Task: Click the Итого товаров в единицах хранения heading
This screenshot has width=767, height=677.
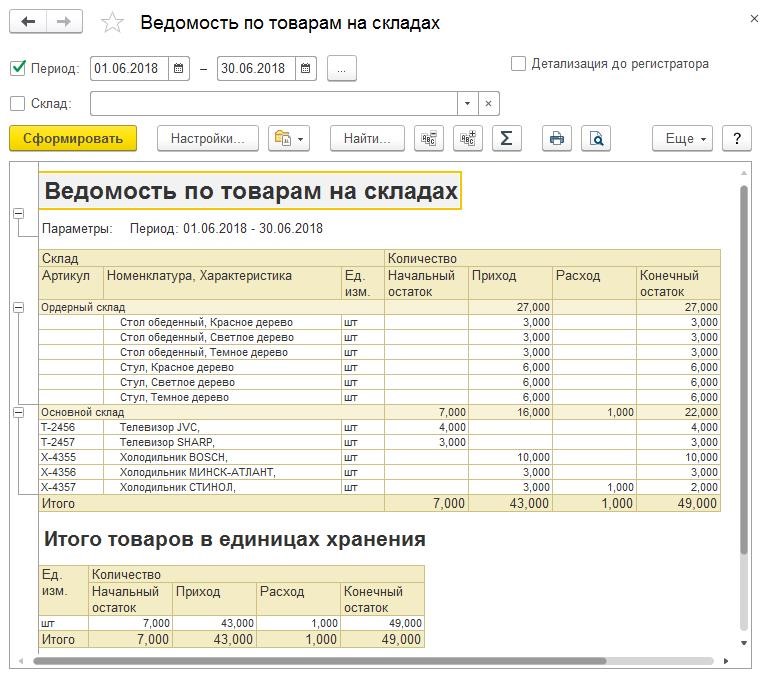Action: coord(235,539)
